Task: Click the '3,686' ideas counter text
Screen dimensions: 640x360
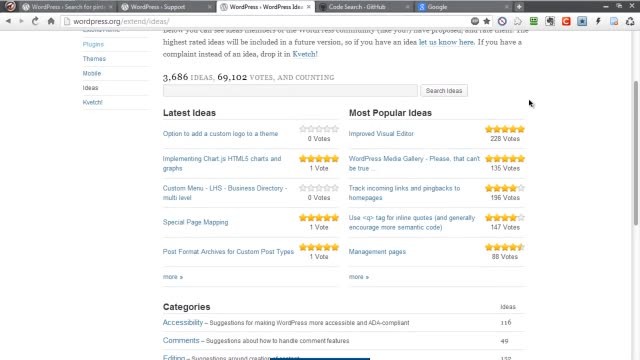Action: 176,77
